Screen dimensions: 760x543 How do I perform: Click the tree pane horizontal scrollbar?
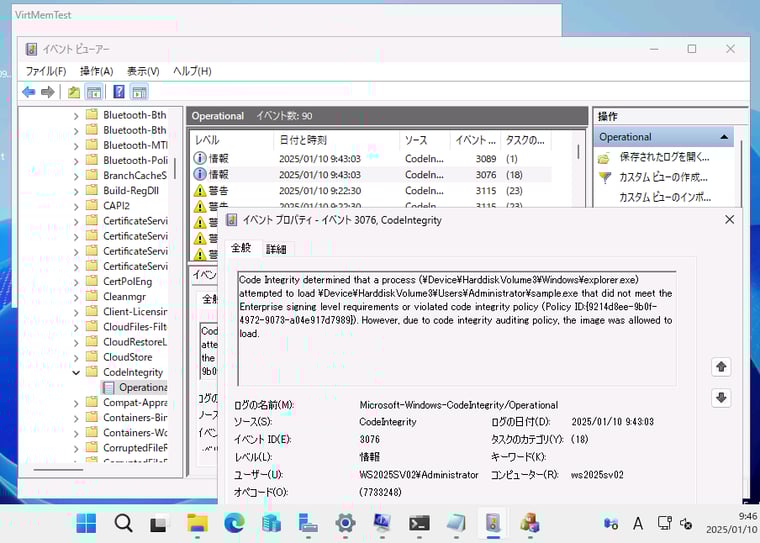pos(58,469)
